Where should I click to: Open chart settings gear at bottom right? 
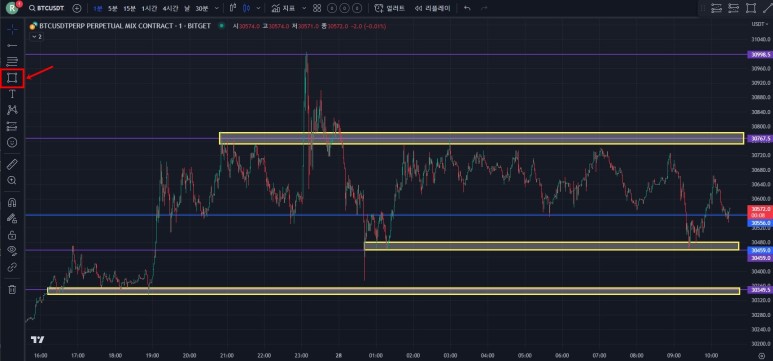coord(762,356)
